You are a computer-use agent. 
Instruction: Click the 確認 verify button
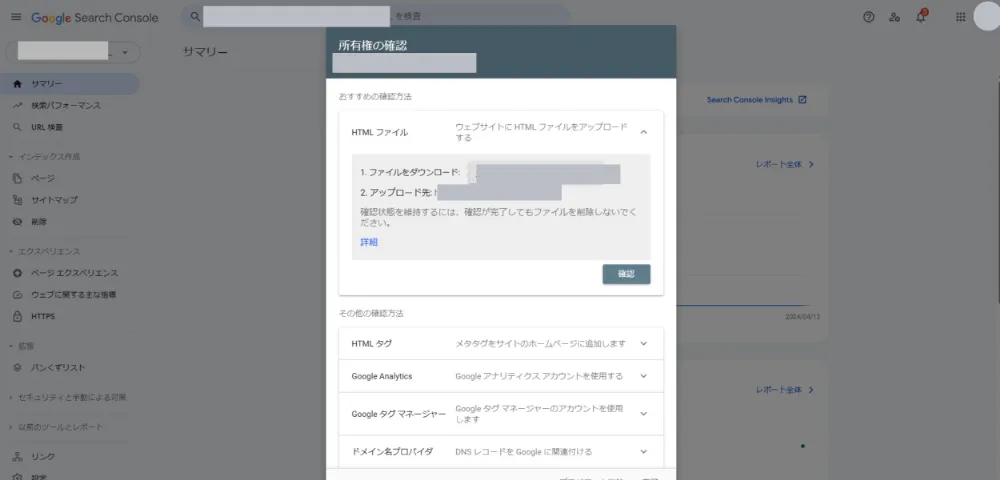point(626,274)
